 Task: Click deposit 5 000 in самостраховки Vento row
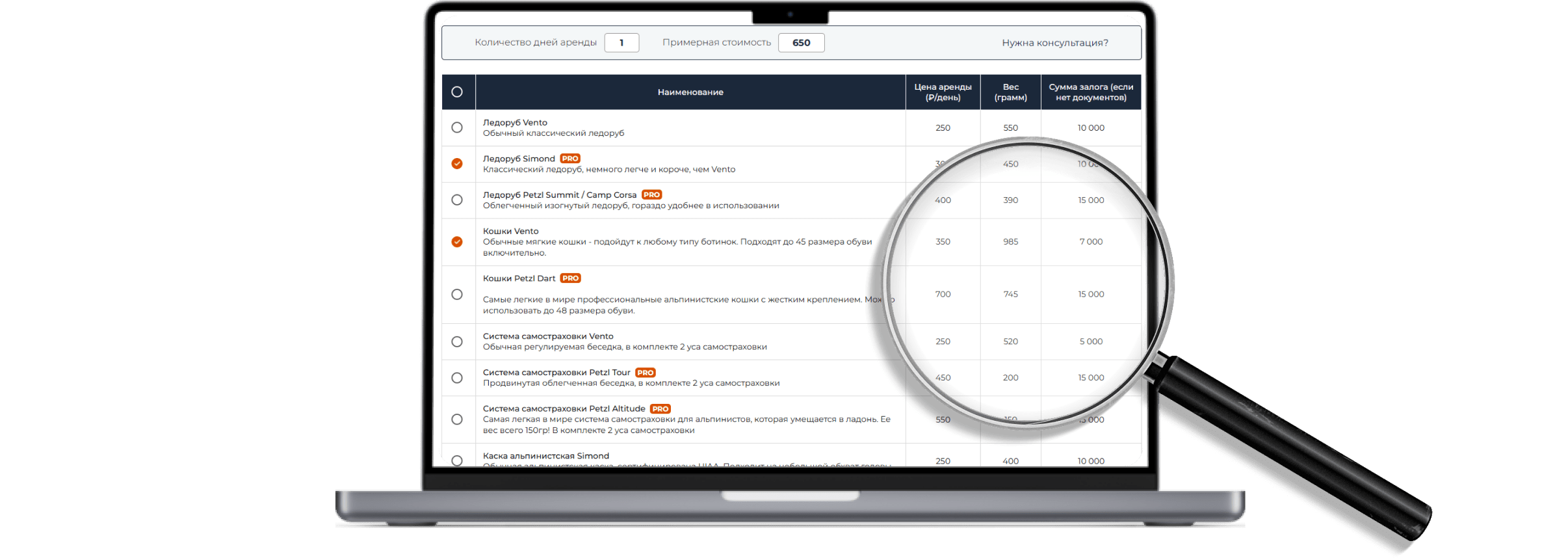(x=1091, y=341)
